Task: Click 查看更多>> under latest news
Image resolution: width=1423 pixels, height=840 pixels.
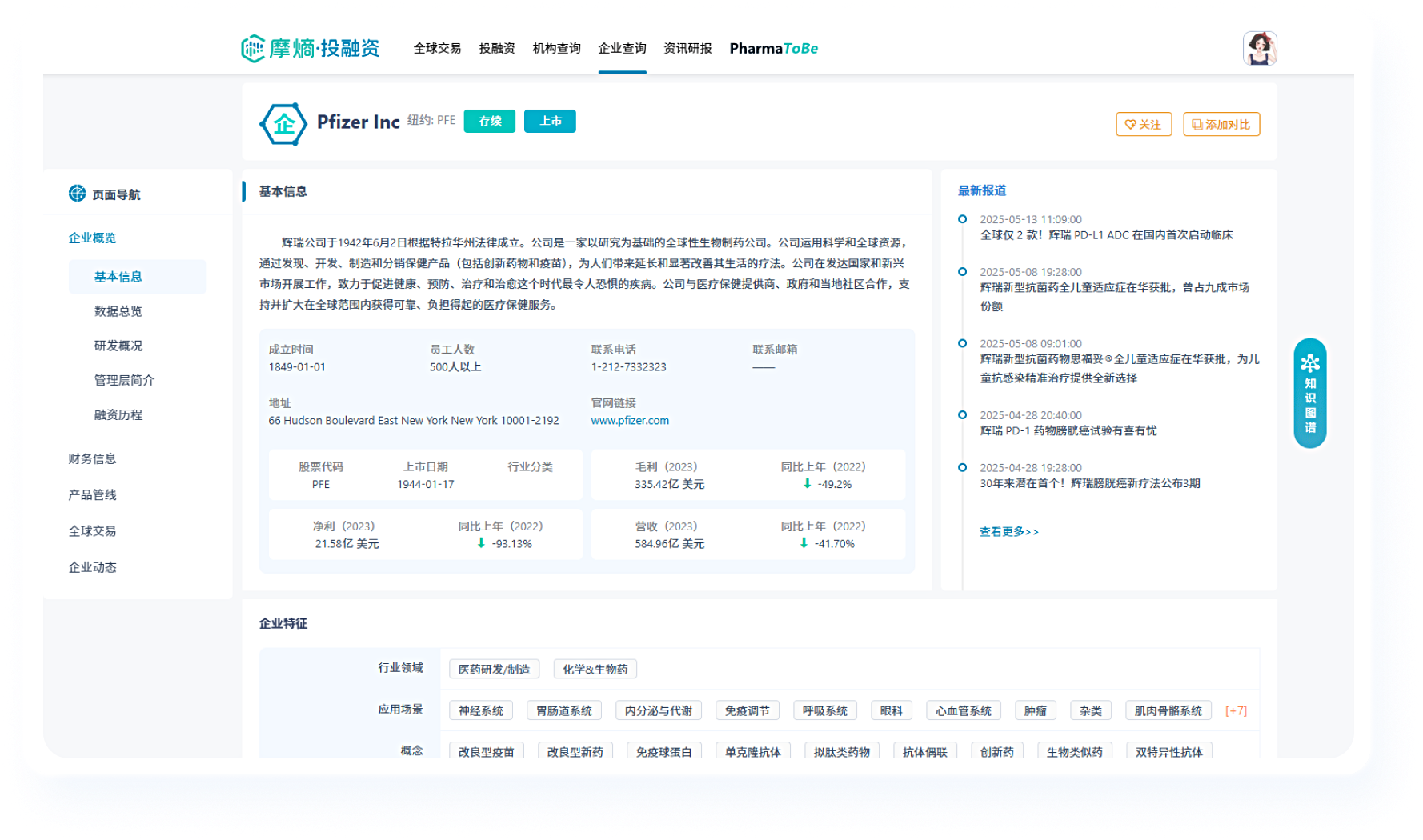Action: pyautogui.click(x=1008, y=531)
